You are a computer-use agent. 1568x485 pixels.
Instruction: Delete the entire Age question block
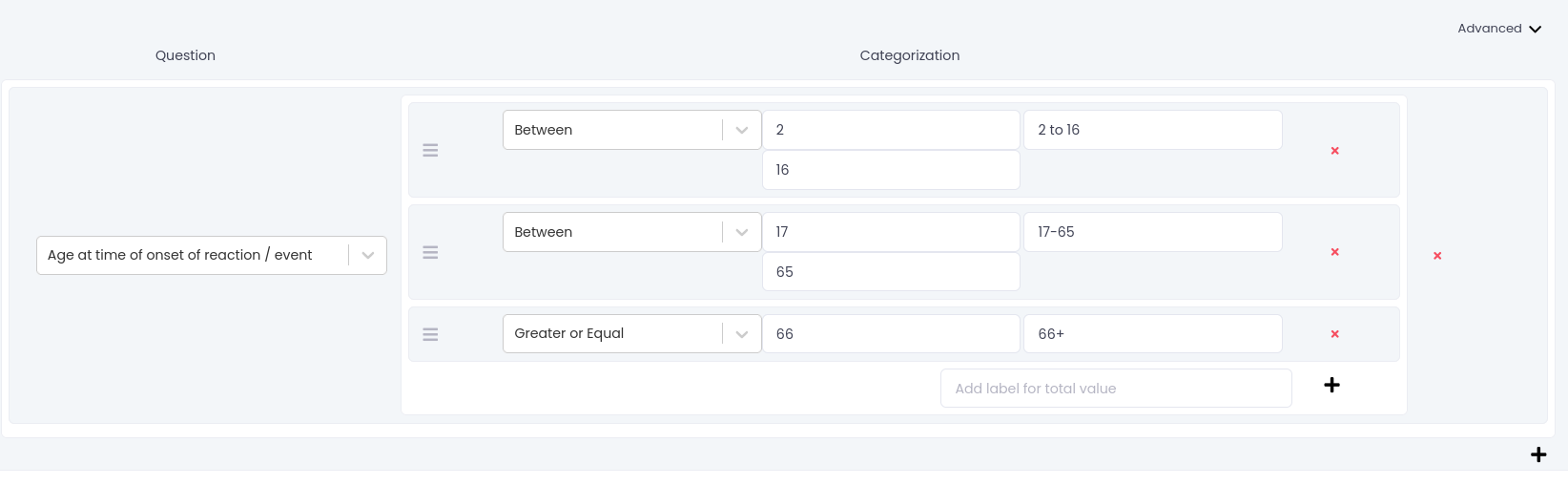tap(1436, 256)
